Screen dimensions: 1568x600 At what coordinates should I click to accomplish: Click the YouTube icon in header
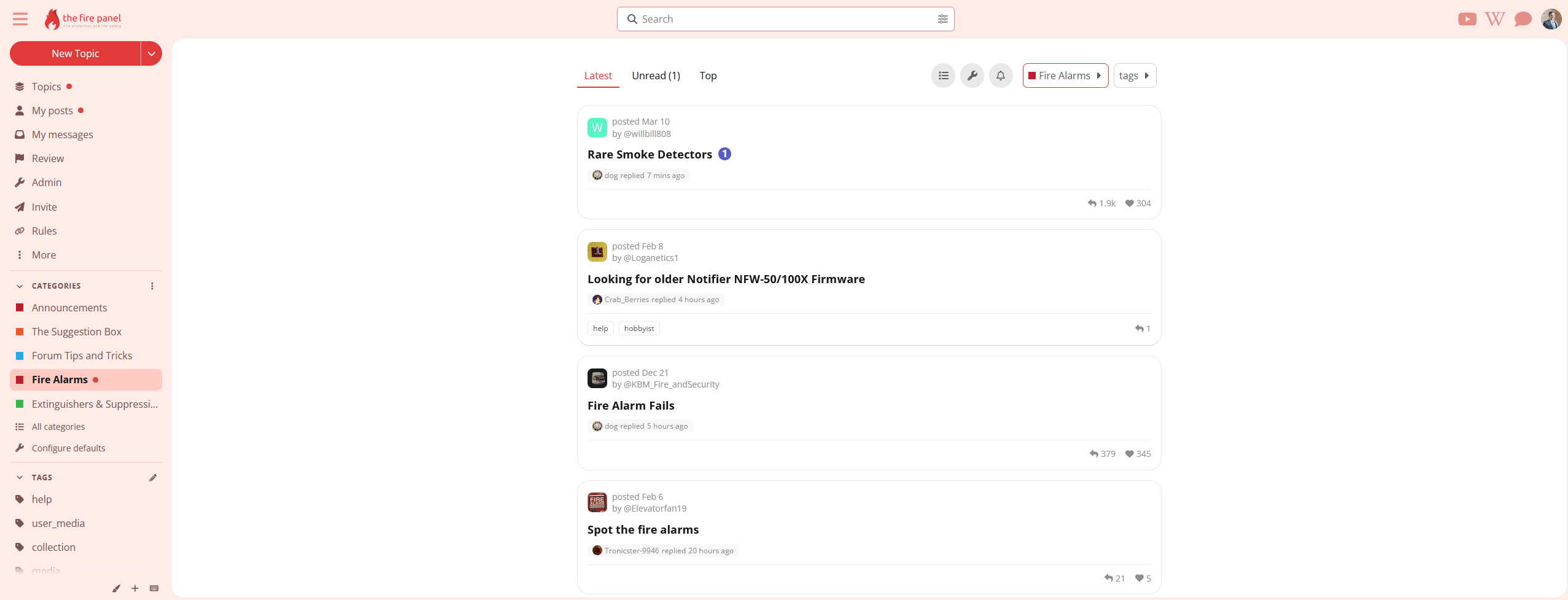coord(1467,19)
